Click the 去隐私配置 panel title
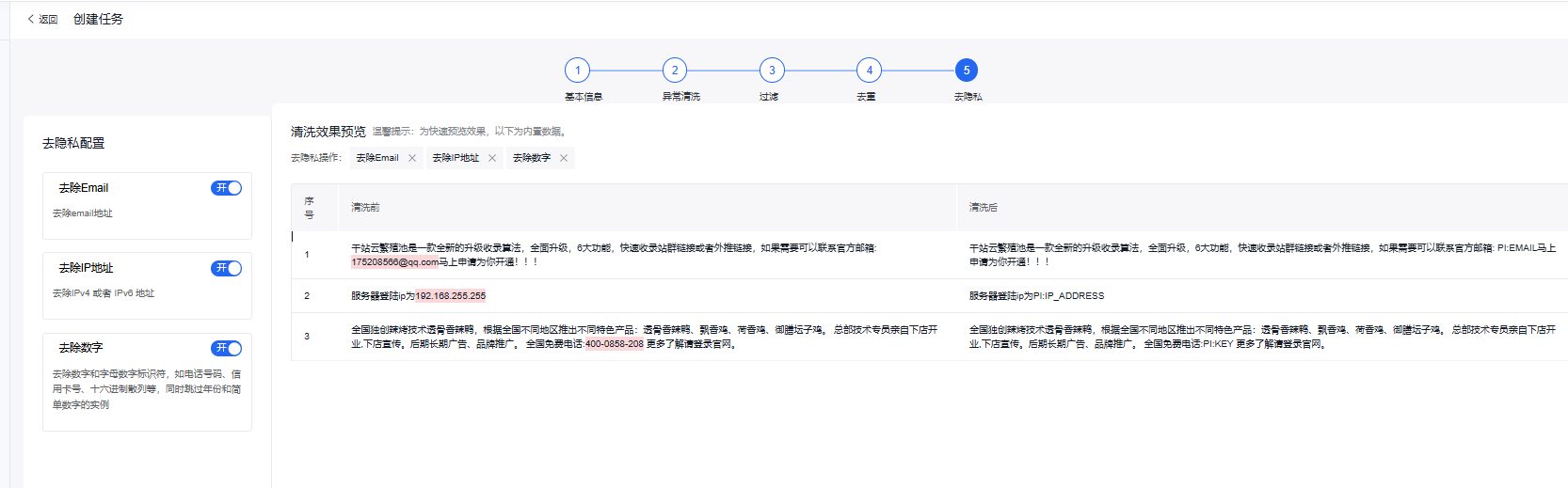The height and width of the screenshot is (488, 1568). [73, 143]
